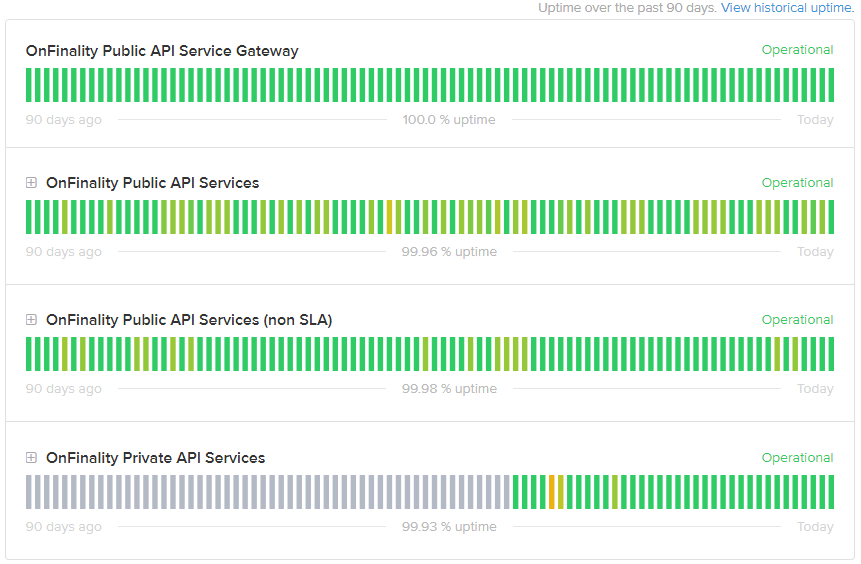Viewport: 861px width, 564px height.
Task: Click Operational status for non SLA services
Action: (x=797, y=320)
